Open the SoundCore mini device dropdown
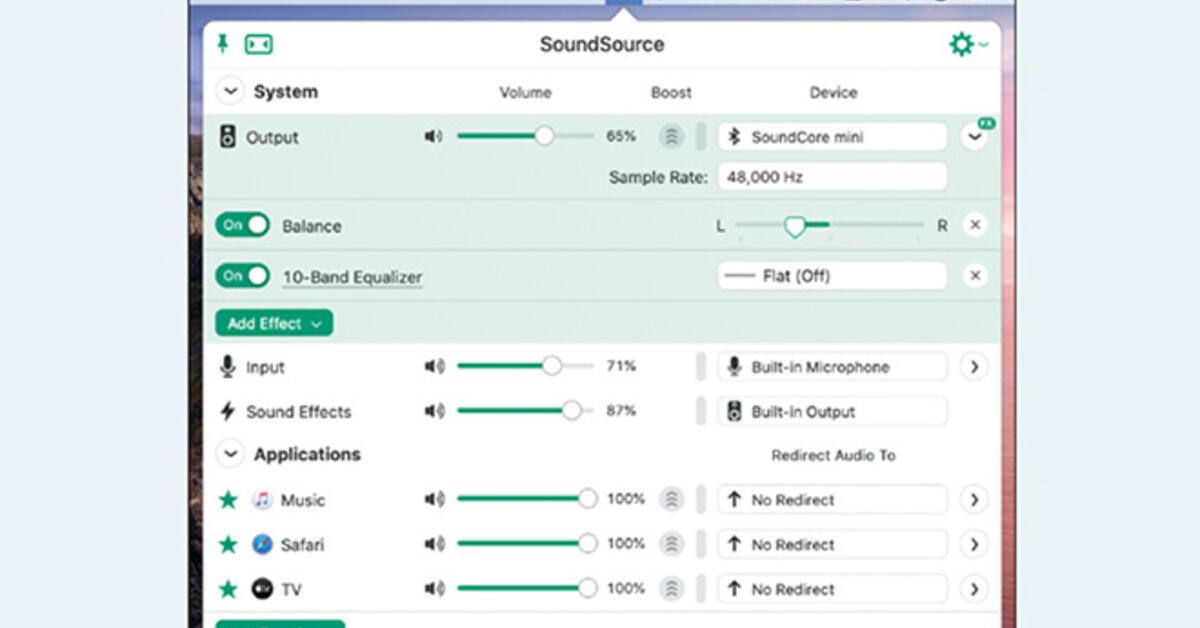 831,137
